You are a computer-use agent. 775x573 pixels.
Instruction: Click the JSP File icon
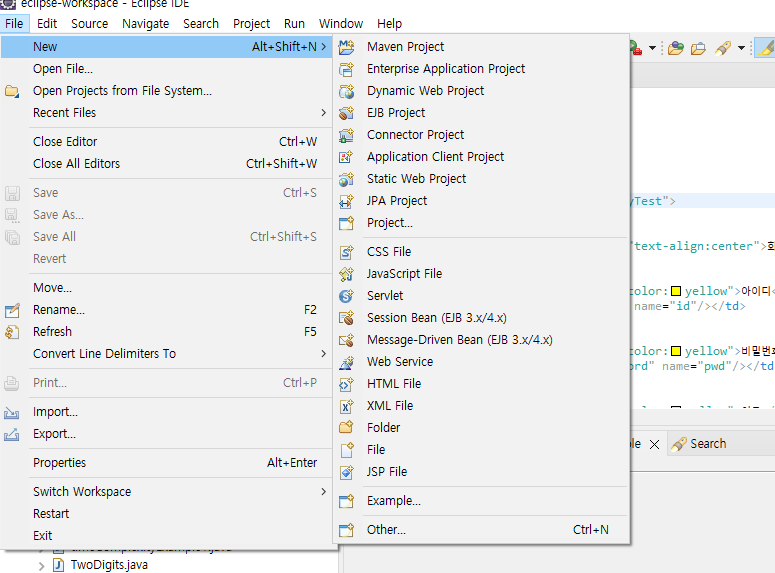pos(346,472)
